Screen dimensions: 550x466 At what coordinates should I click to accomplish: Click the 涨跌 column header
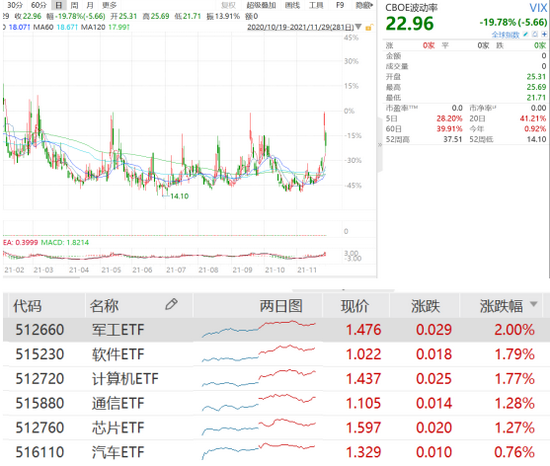[425, 306]
